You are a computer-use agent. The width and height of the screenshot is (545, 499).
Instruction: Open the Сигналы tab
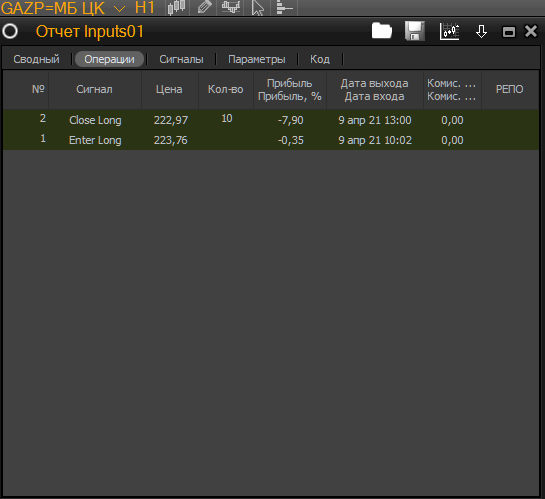(181, 59)
